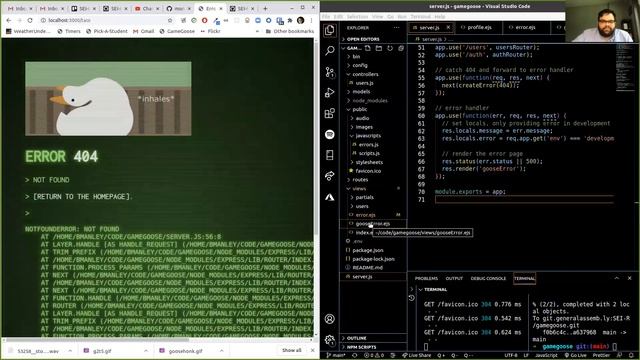The width and height of the screenshot is (640, 360).
Task: Switch to the error.ejs editor tab
Action: [525, 27]
